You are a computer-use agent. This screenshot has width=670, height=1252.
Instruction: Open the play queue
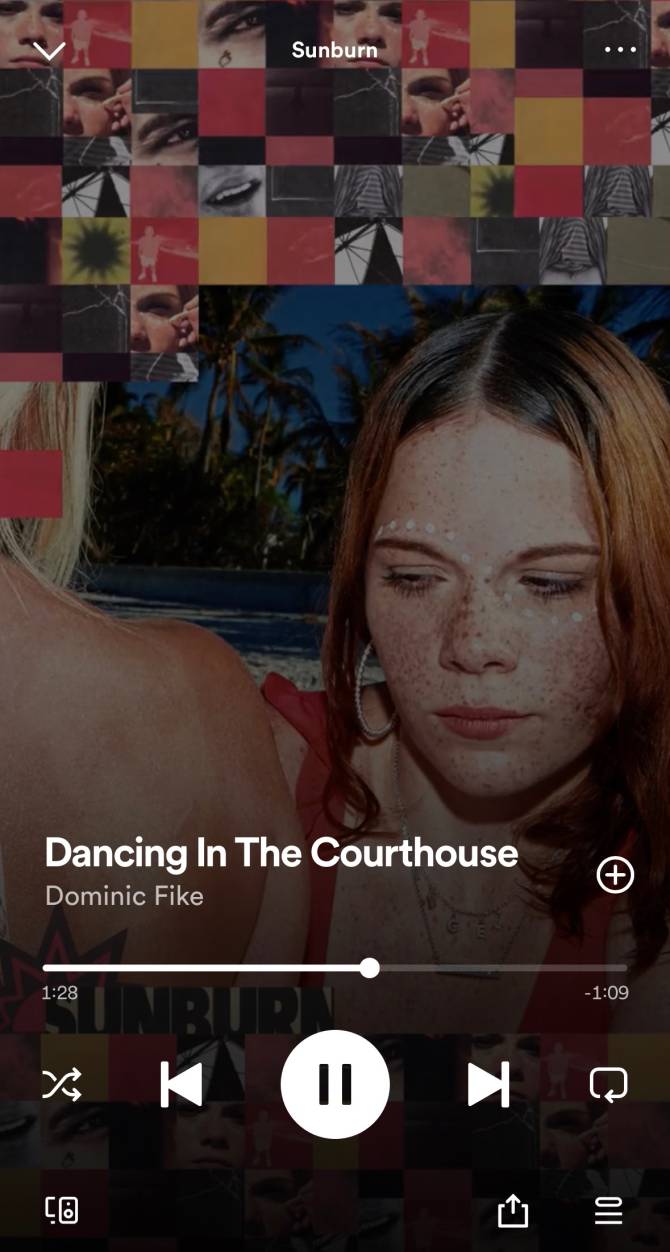tap(608, 1211)
